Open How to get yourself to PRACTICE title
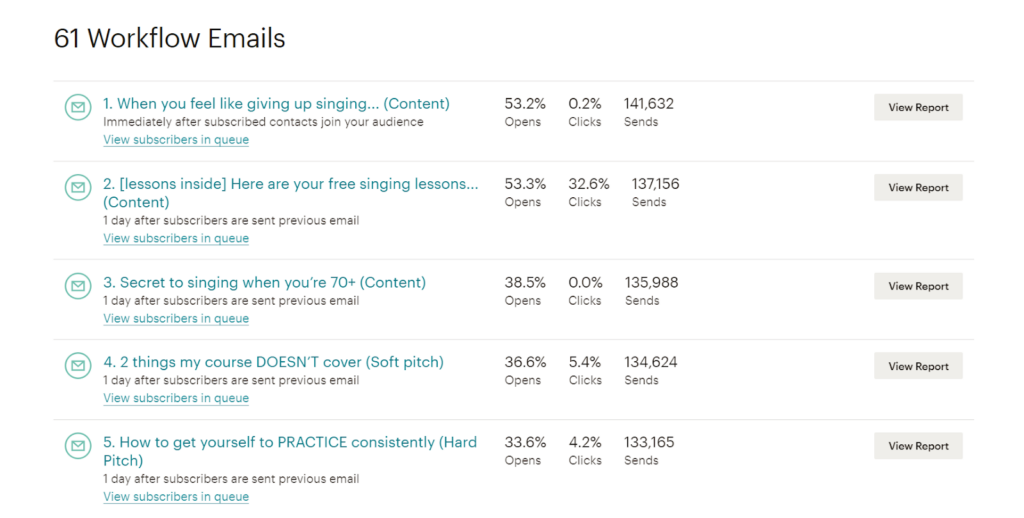The image size is (1024, 518). tap(290, 451)
